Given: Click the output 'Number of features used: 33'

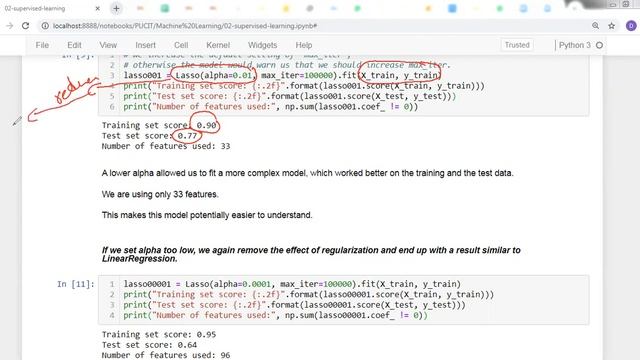Looking at the screenshot, I should 166,146.
